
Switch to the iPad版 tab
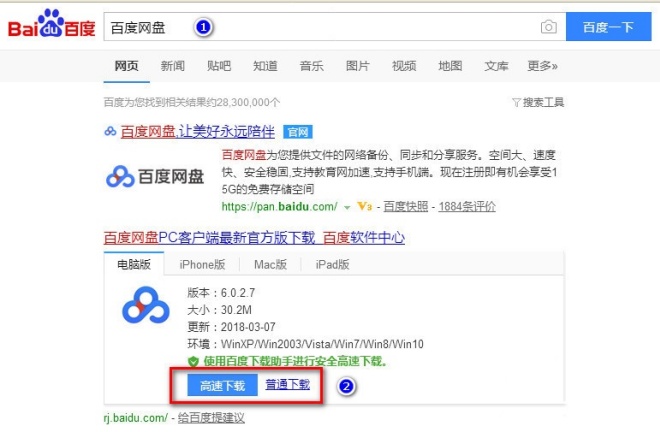333,264
